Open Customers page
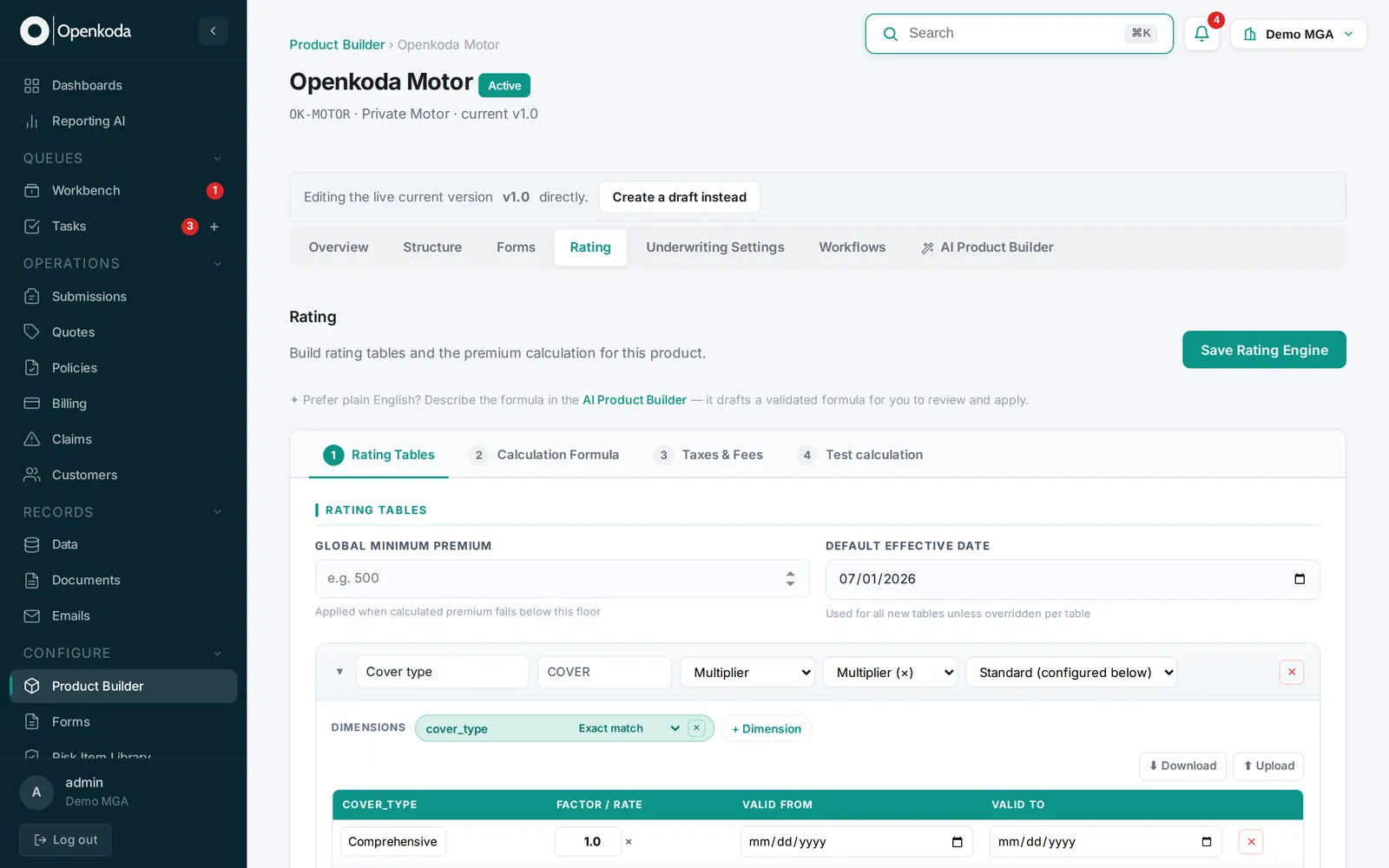1389x868 pixels. pyautogui.click(x=123, y=474)
